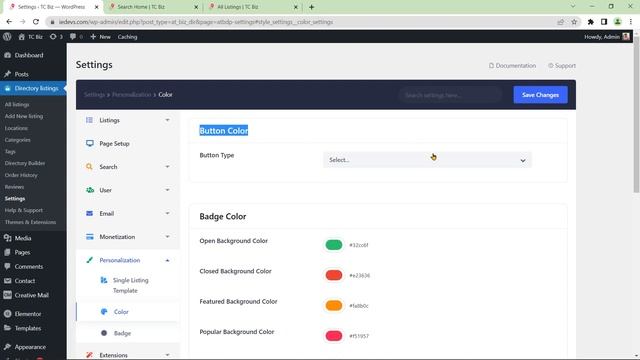640x360 pixels.
Task: Click the Single Listing Template icon
Action: click(x=104, y=280)
